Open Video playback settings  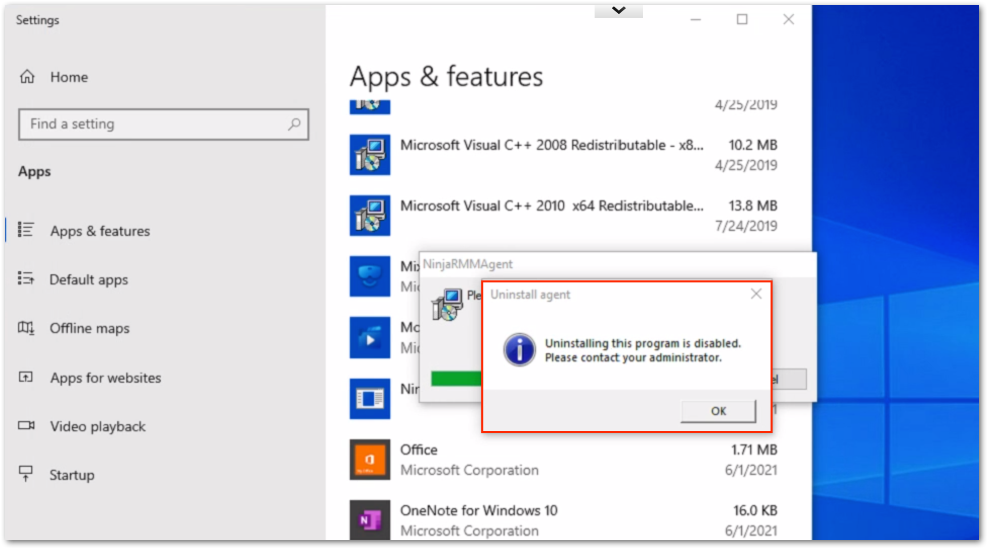97,426
